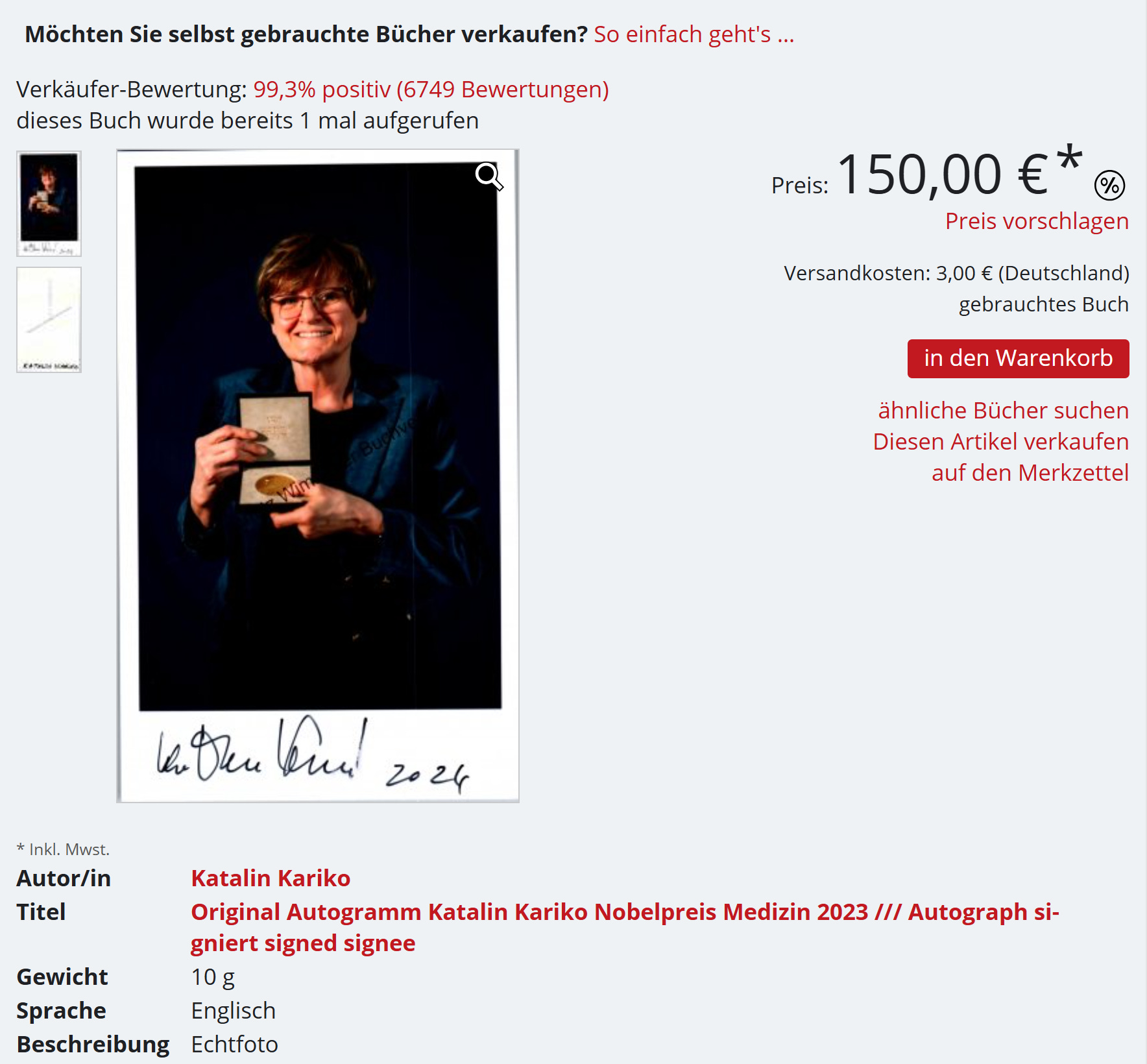The image size is (1147, 1064).
Task: Open the large signed Katalin Kariko photo
Action: pyautogui.click(x=318, y=476)
